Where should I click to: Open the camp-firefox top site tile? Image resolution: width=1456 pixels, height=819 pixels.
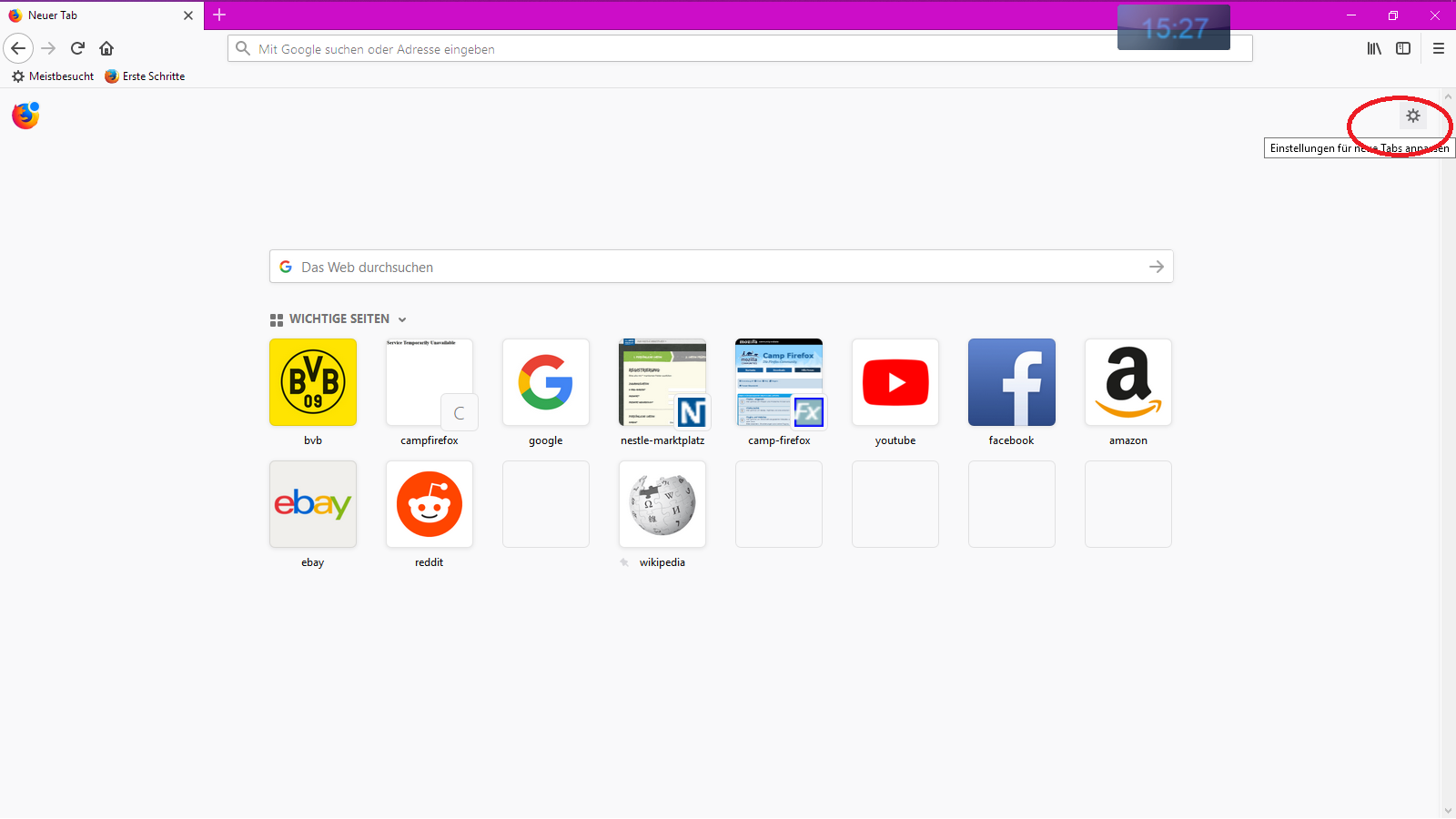point(779,382)
